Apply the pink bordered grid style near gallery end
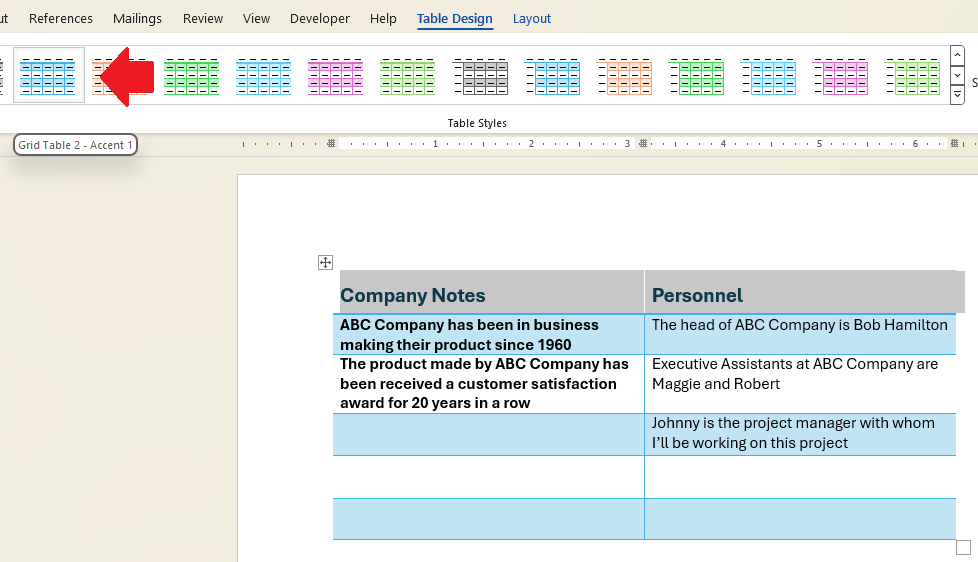Image resolution: width=978 pixels, height=562 pixels. pyautogui.click(x=840, y=76)
